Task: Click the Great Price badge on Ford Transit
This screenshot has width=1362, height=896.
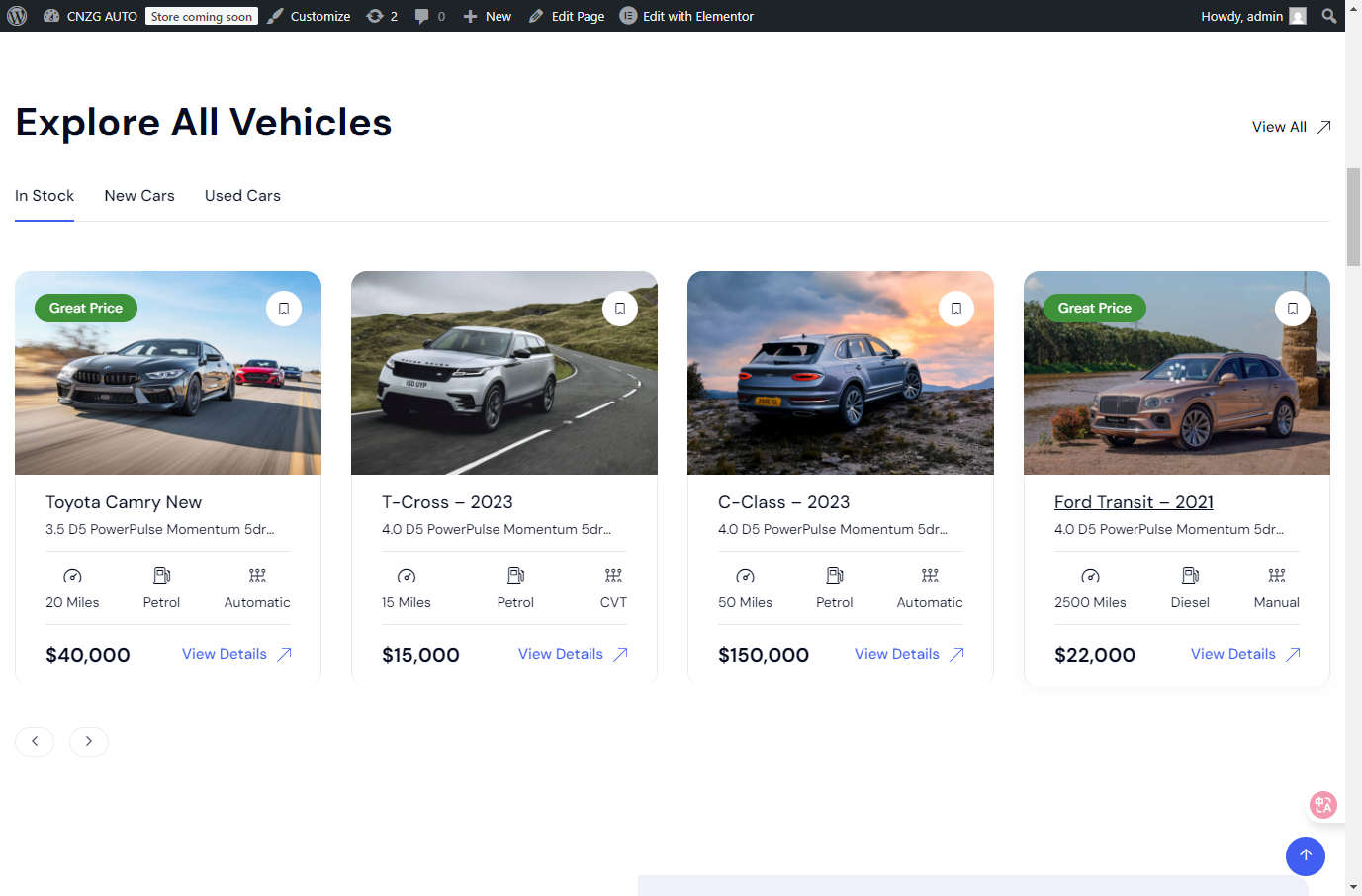Action: [1095, 308]
